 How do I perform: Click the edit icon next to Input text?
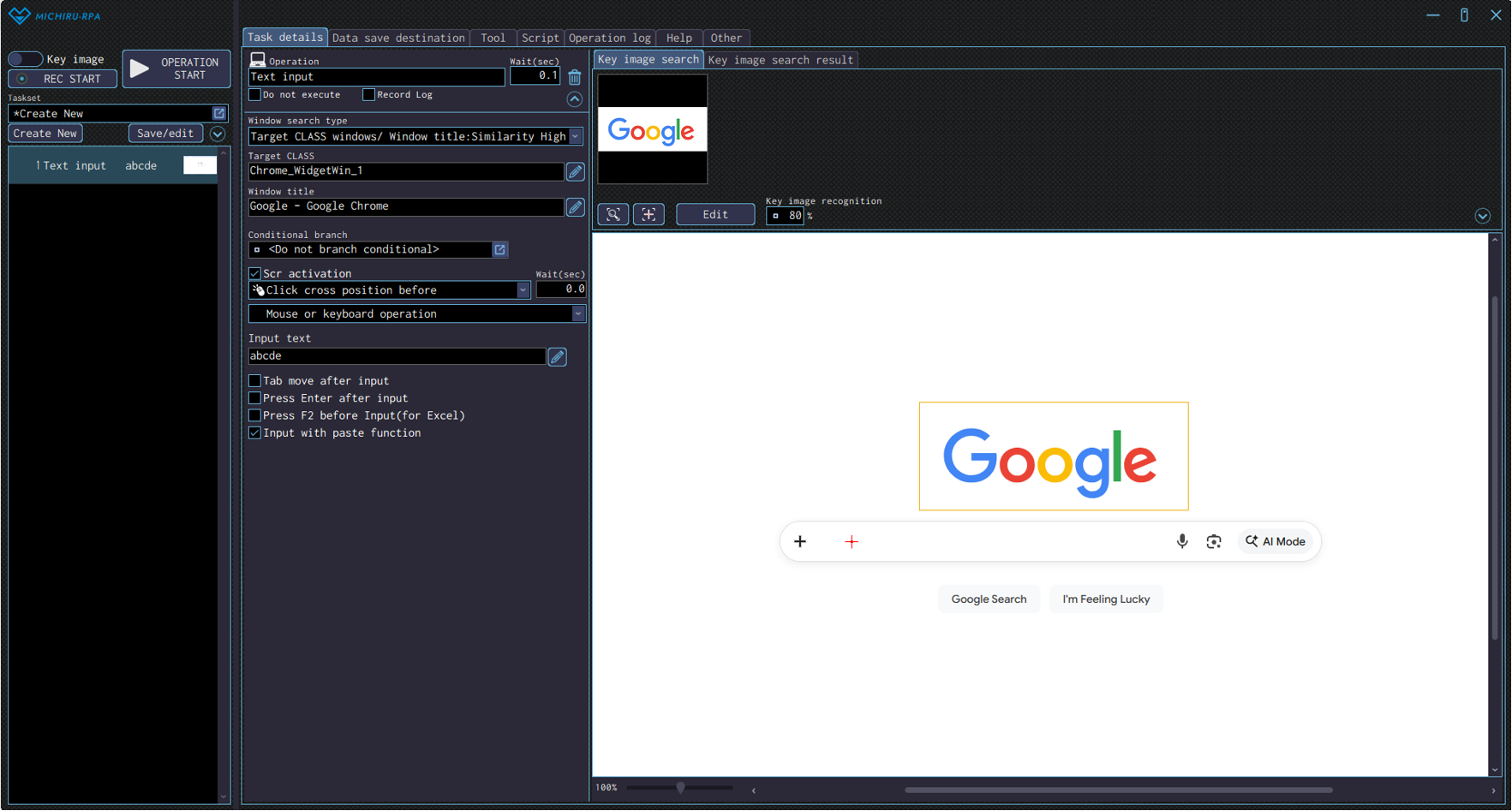pyautogui.click(x=557, y=357)
